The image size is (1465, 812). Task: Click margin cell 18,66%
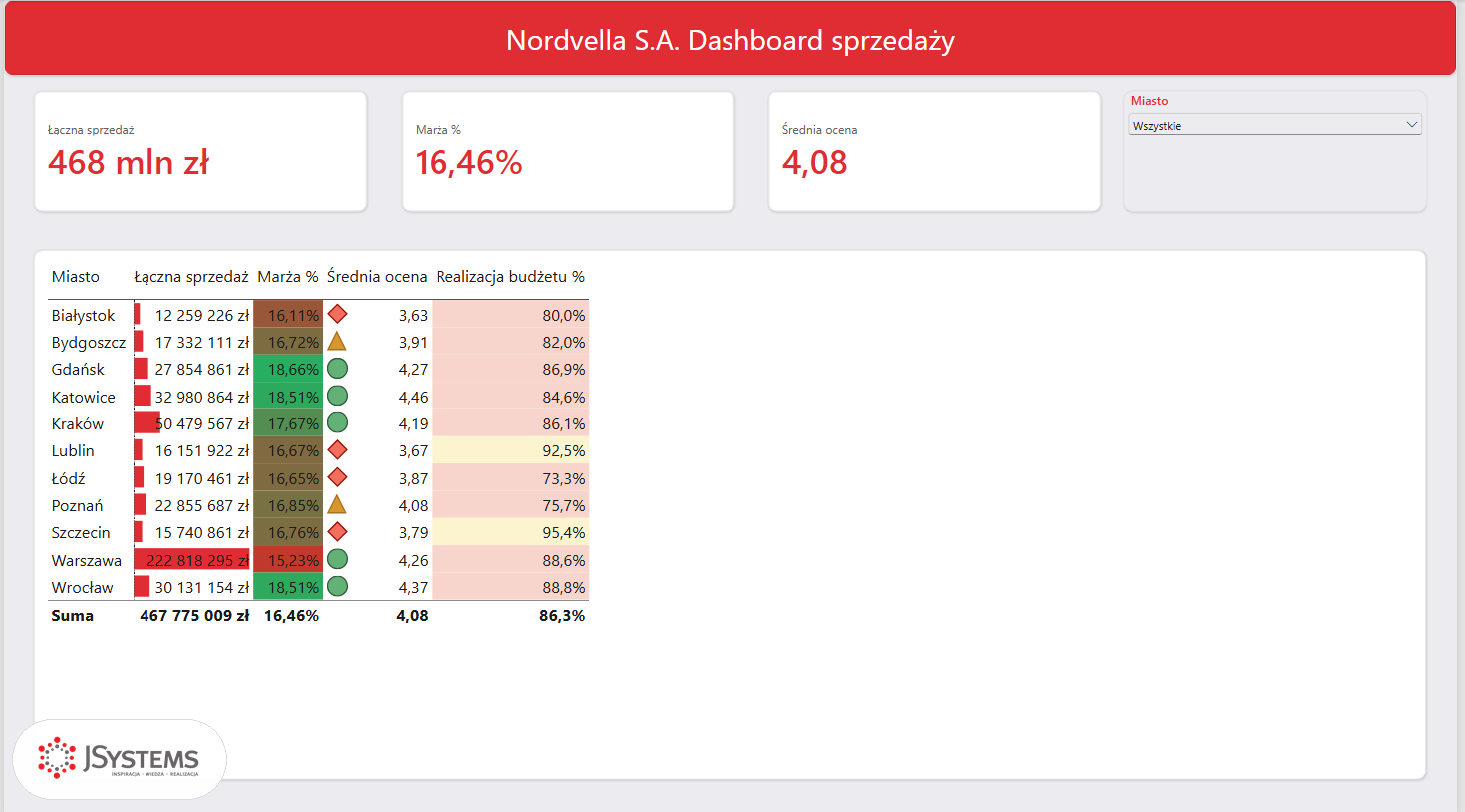(x=288, y=369)
